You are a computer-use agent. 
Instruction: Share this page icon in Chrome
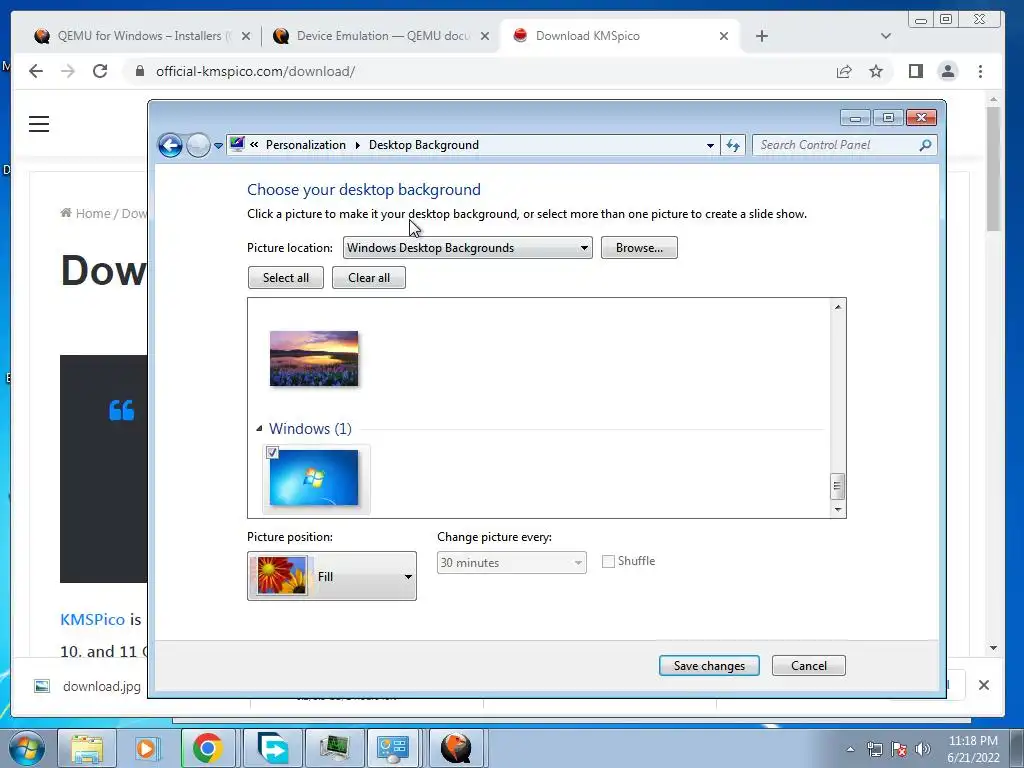(x=844, y=71)
